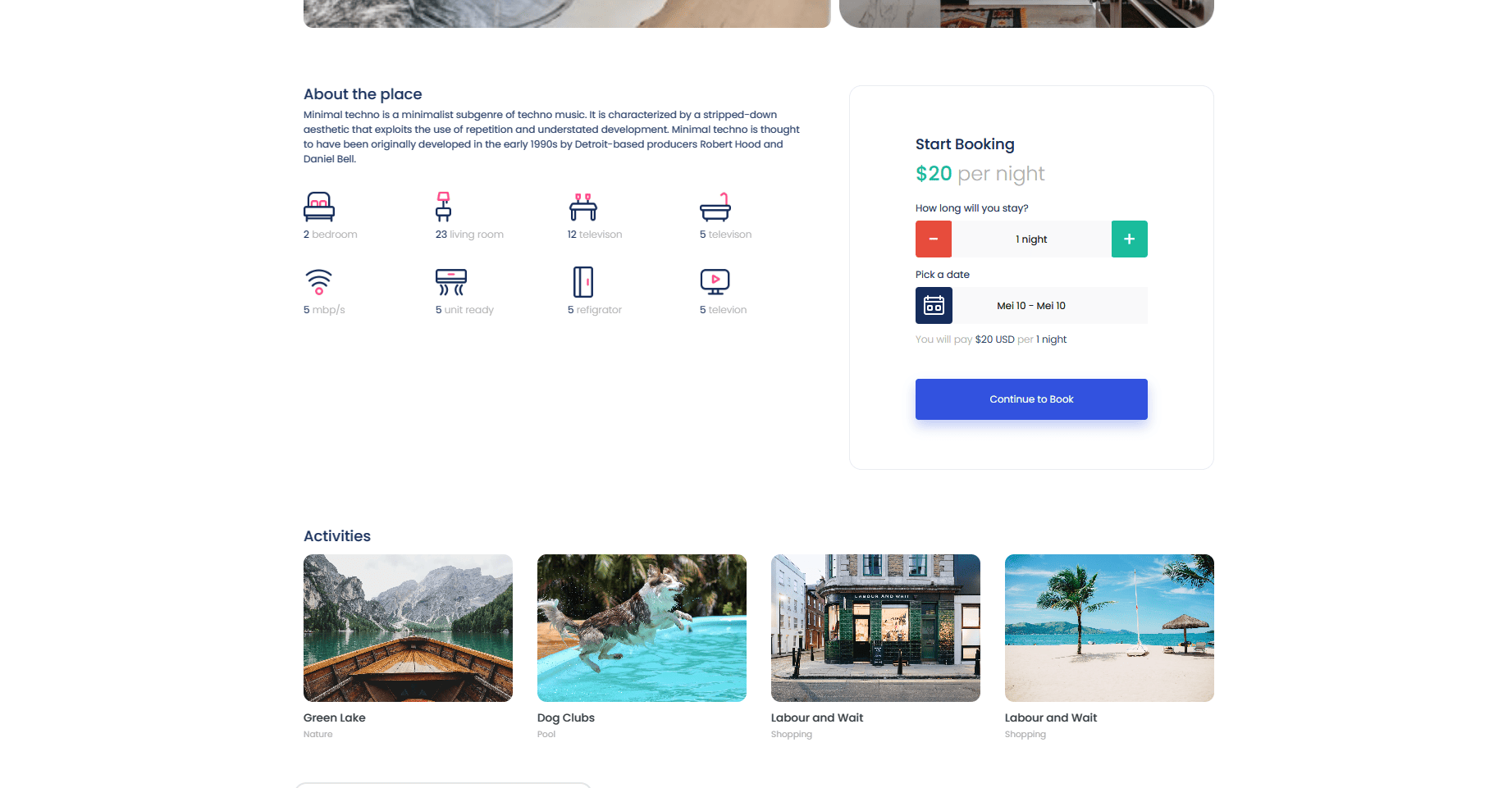Open the beach palm tree activity photo
Screen dimensions: 1512x788
(x=1109, y=628)
